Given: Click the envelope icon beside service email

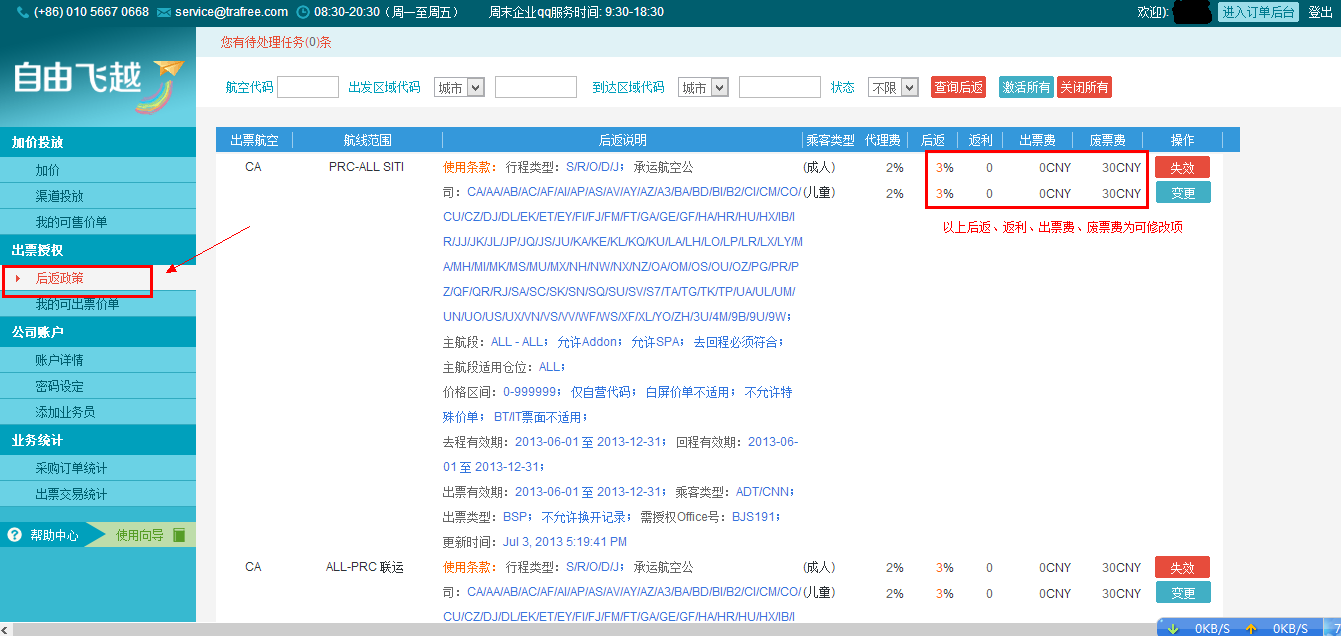Looking at the screenshot, I should point(164,12).
